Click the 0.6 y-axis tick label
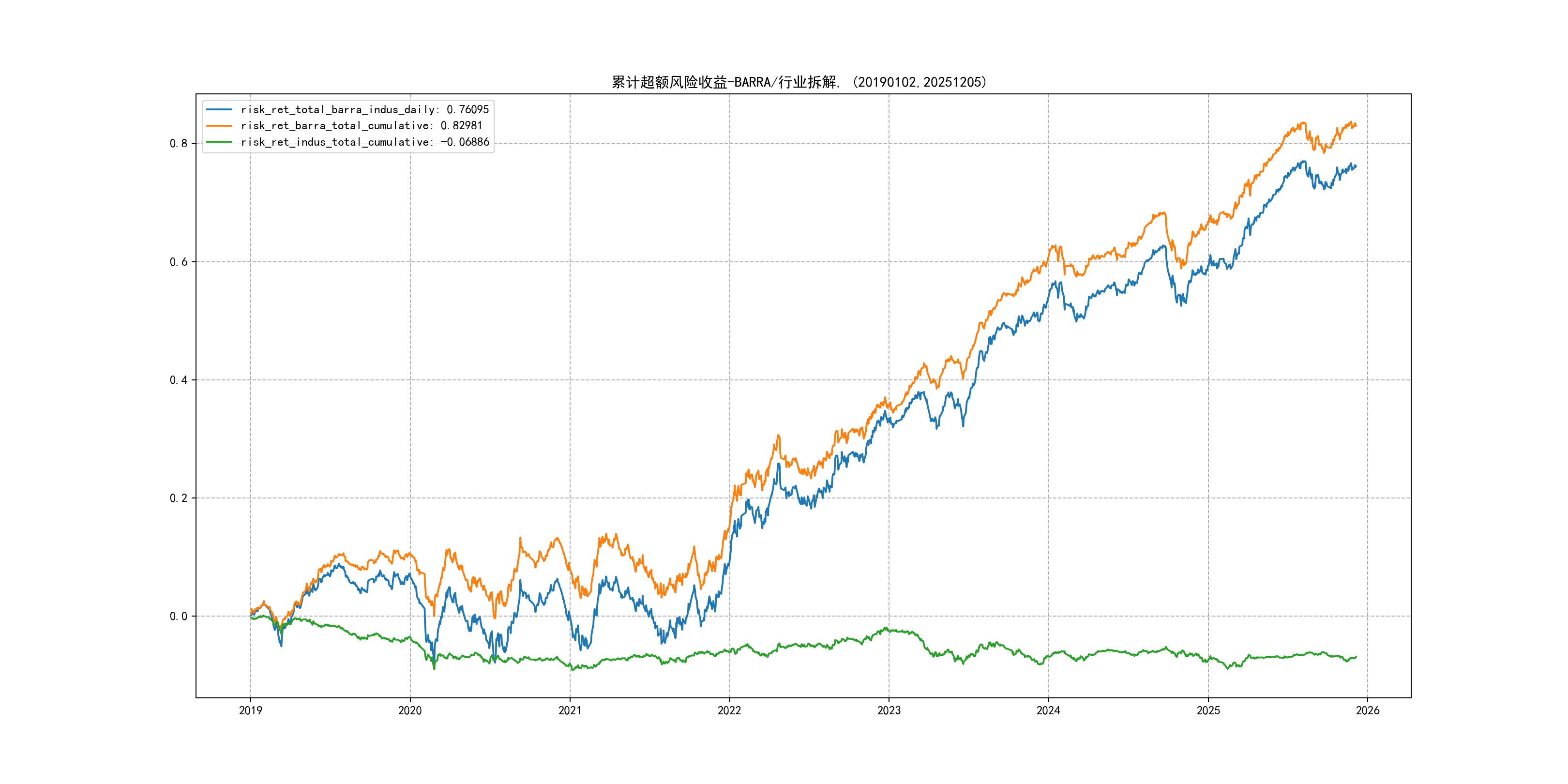Viewport: 1568px width, 784px height. (179, 262)
